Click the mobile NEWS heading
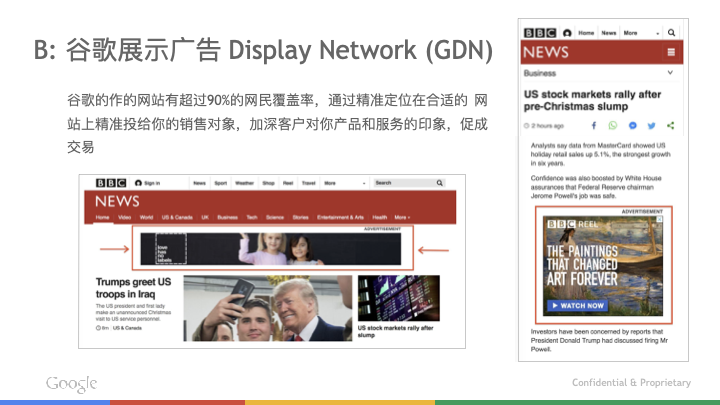 coord(546,52)
